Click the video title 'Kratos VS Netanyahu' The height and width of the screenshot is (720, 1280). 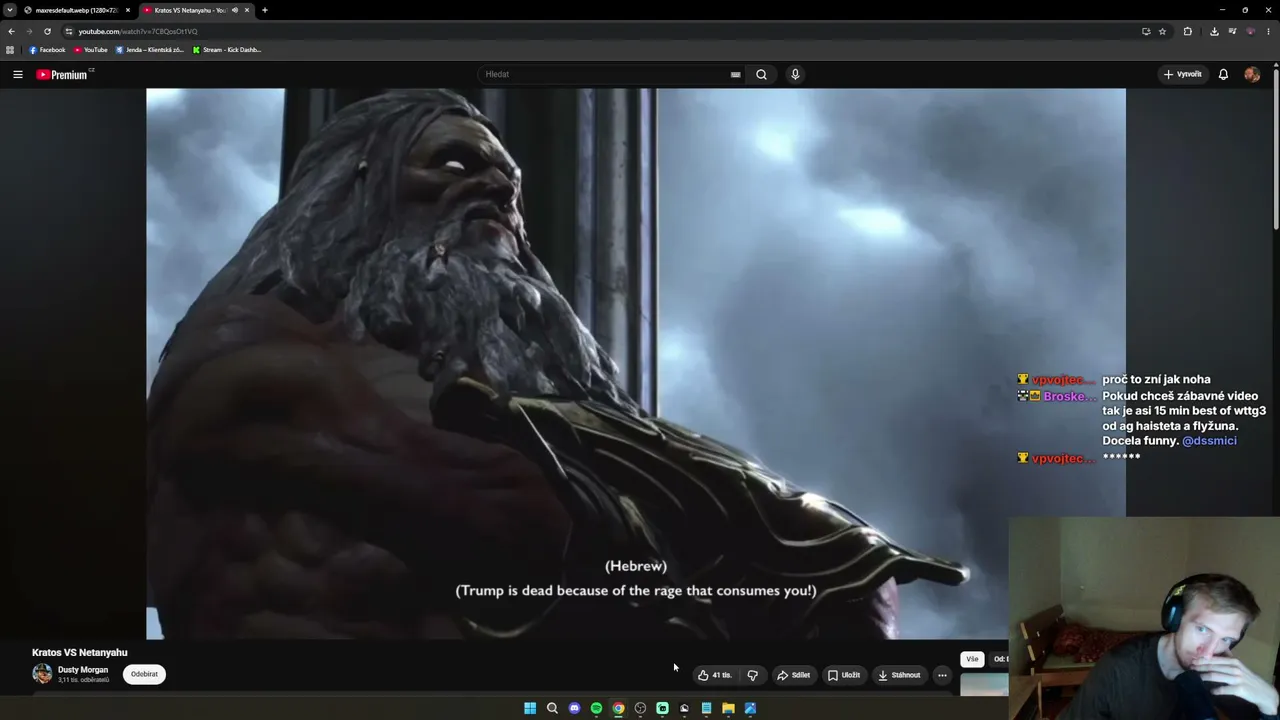pos(80,653)
